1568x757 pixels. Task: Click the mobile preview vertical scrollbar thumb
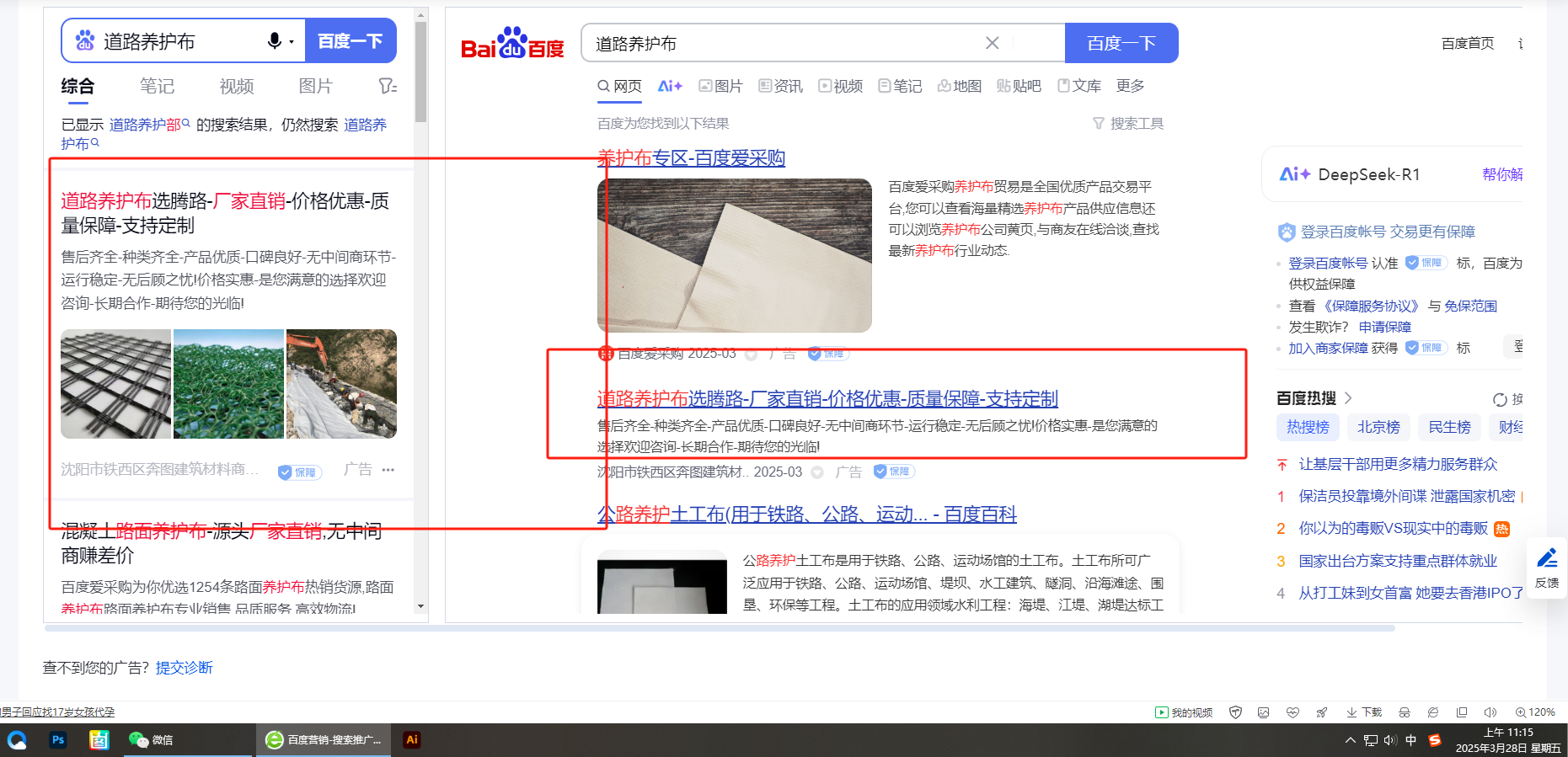(420, 72)
